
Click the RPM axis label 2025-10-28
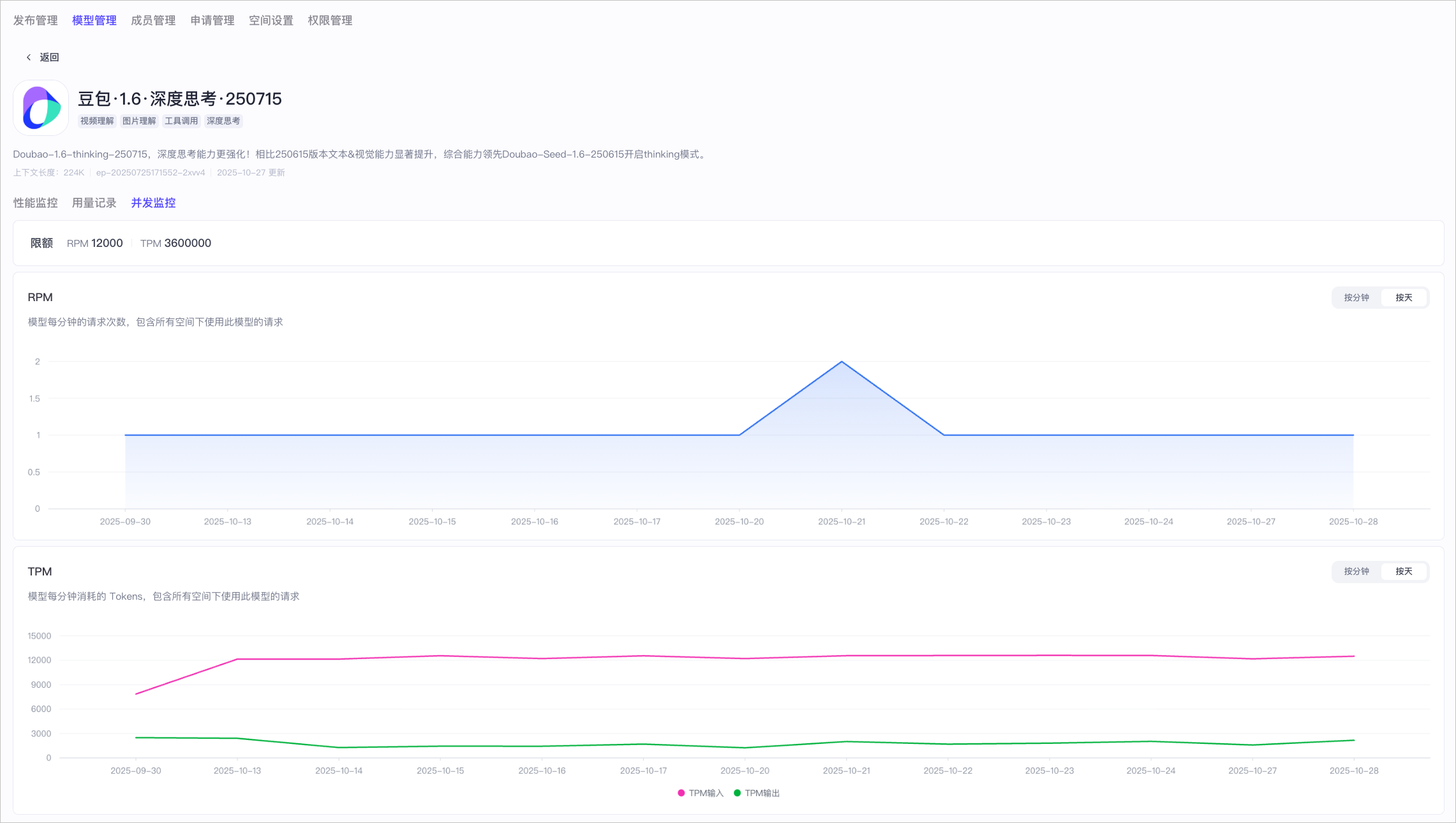click(1353, 521)
